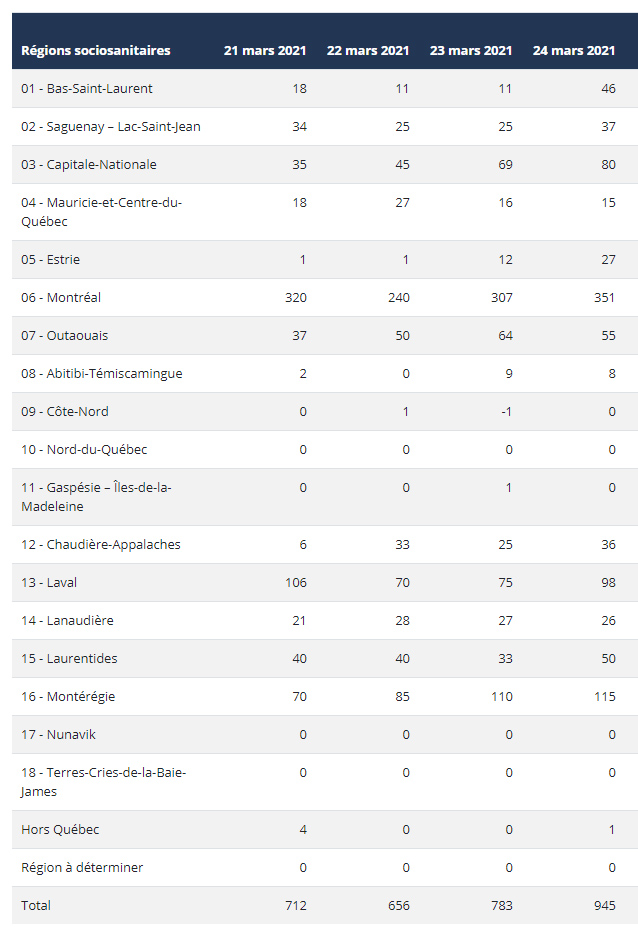Click the 24 mars 2021 column header

pyautogui.click(x=574, y=51)
